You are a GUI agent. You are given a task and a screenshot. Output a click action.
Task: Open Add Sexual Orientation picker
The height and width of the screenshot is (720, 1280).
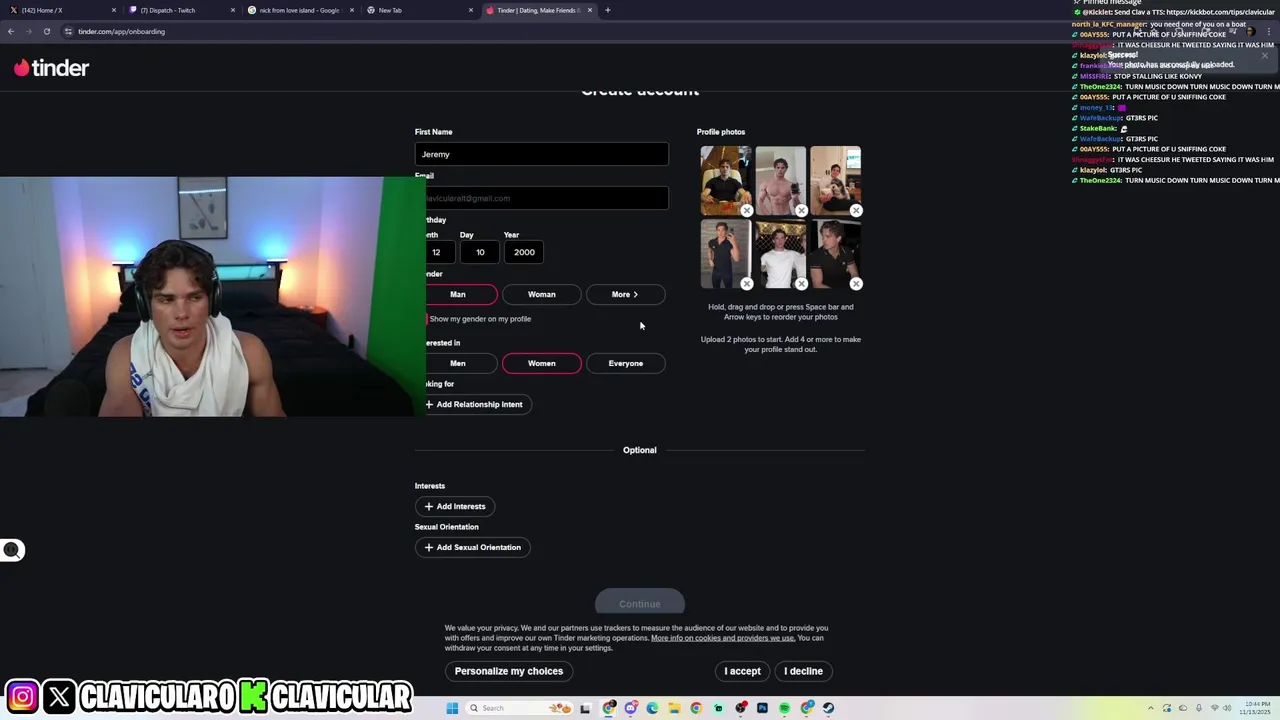pos(472,547)
